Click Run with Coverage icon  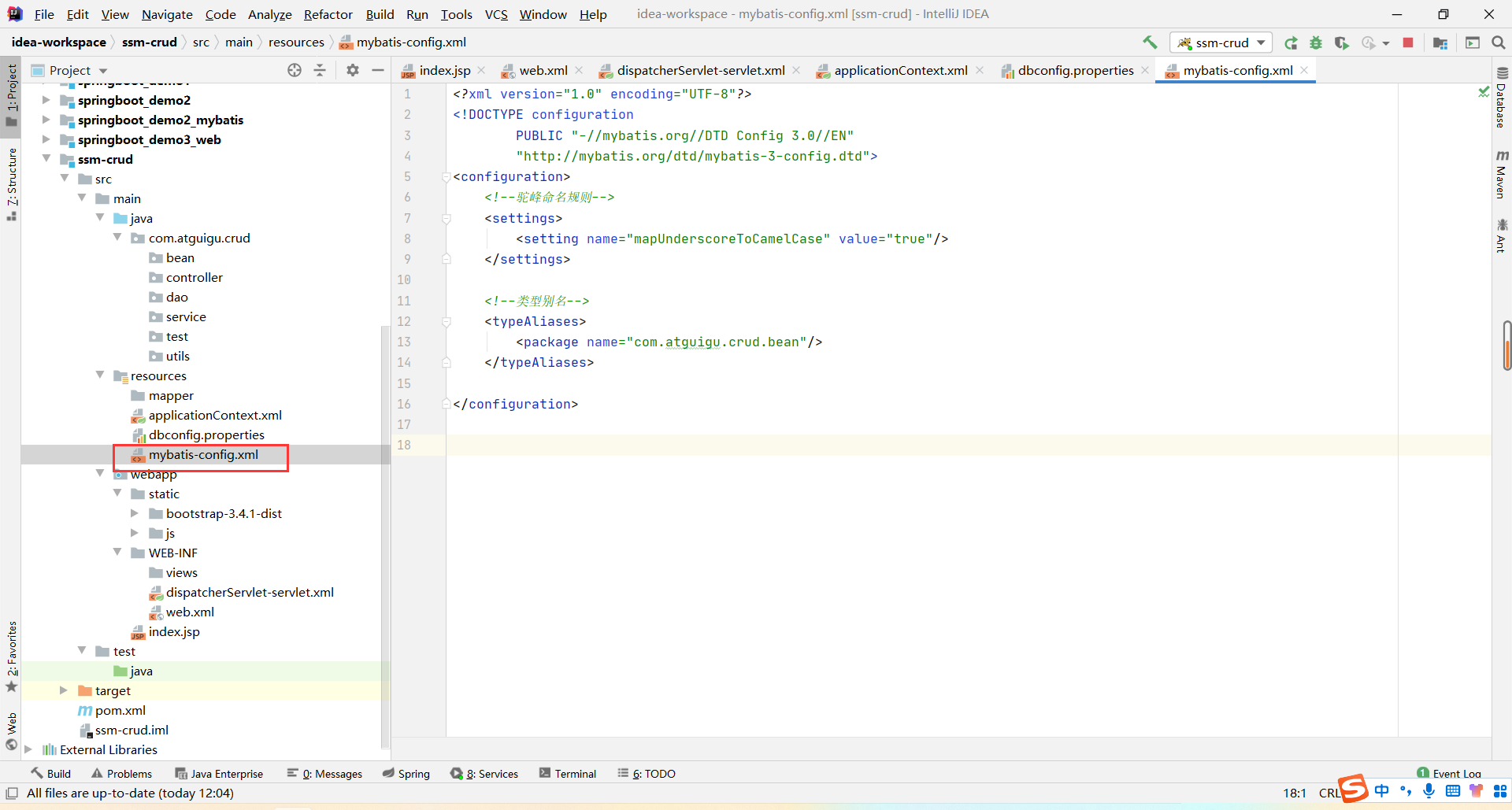coord(1342,43)
